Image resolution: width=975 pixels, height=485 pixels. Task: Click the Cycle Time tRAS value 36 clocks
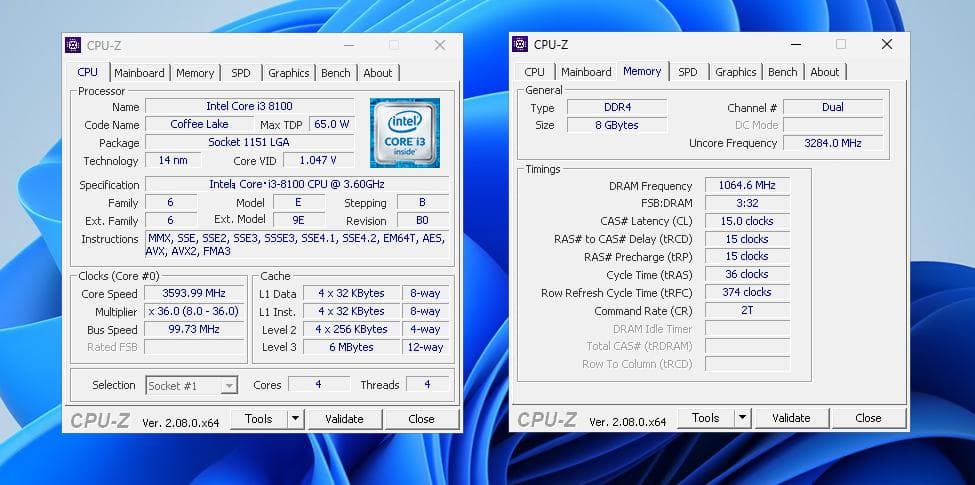747,274
